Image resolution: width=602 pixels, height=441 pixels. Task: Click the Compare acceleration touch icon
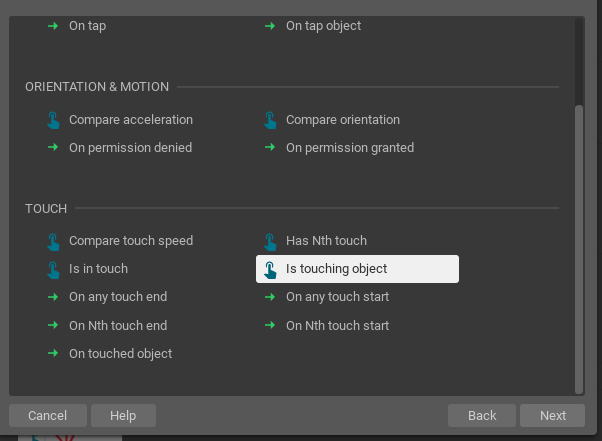53,120
